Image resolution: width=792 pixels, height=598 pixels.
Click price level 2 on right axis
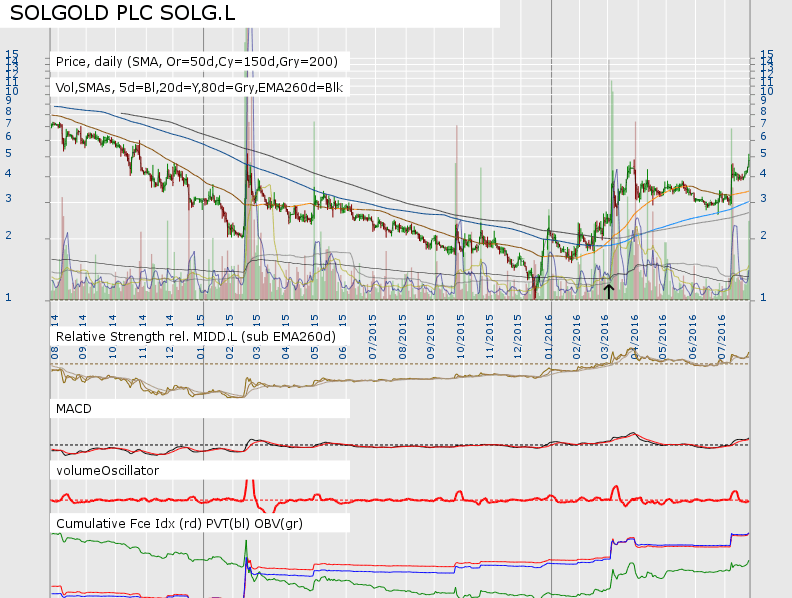pos(763,235)
